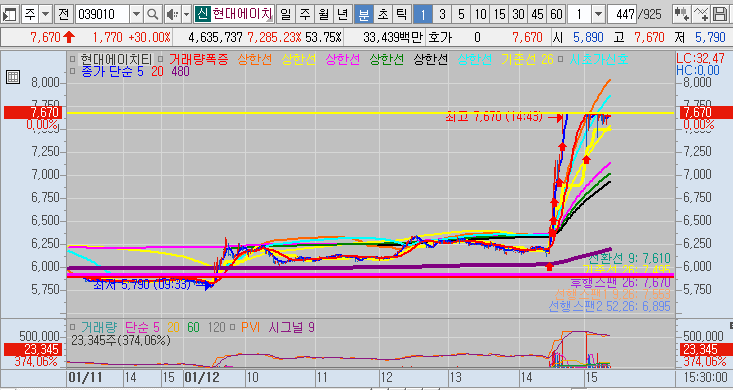The image size is (733, 390).
Task: Switch to monthly chart 월
Action: 323,14
